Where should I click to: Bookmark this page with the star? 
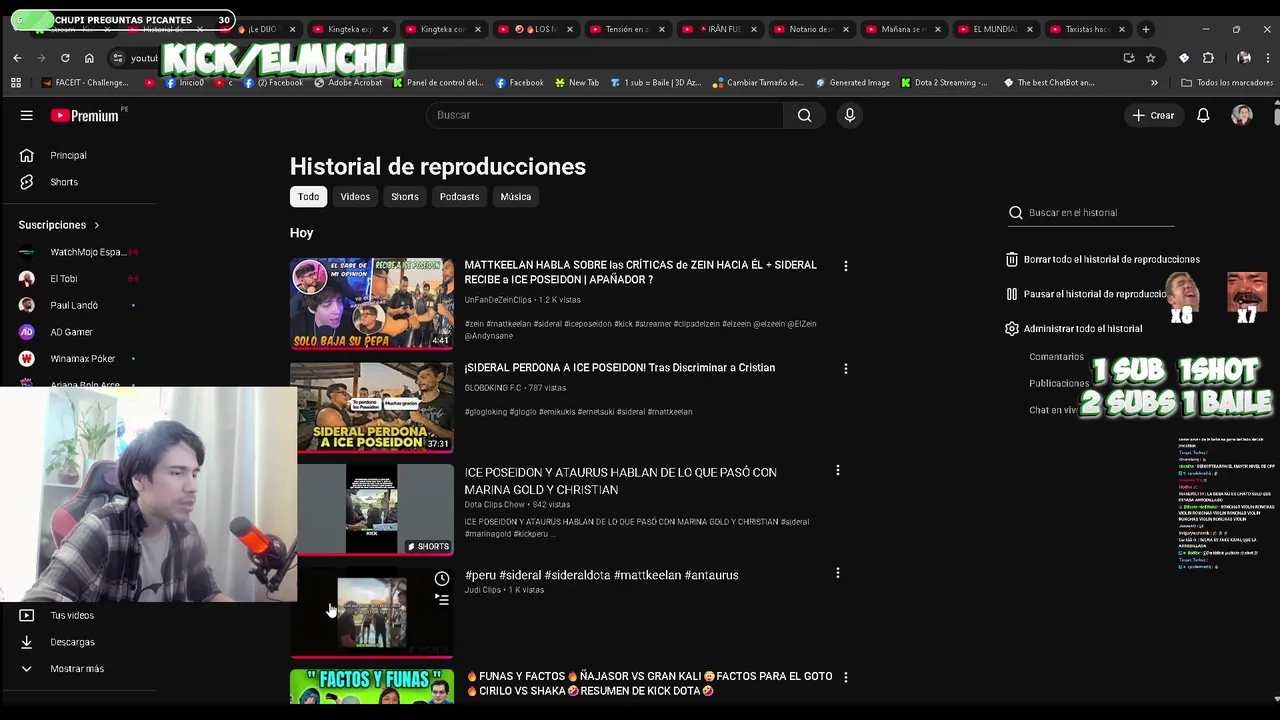coord(1150,58)
